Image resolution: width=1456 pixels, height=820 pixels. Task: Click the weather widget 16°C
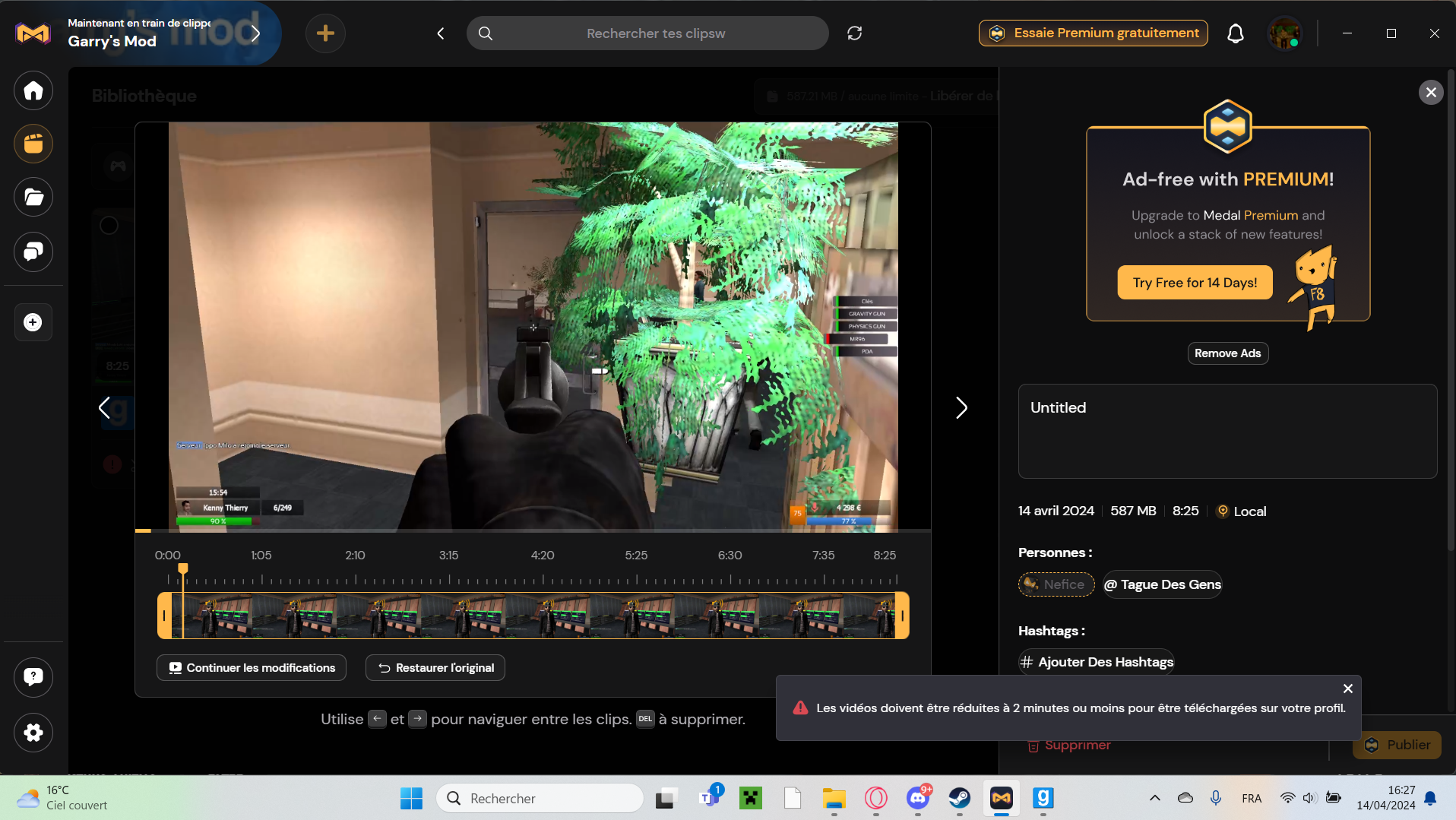click(62, 798)
